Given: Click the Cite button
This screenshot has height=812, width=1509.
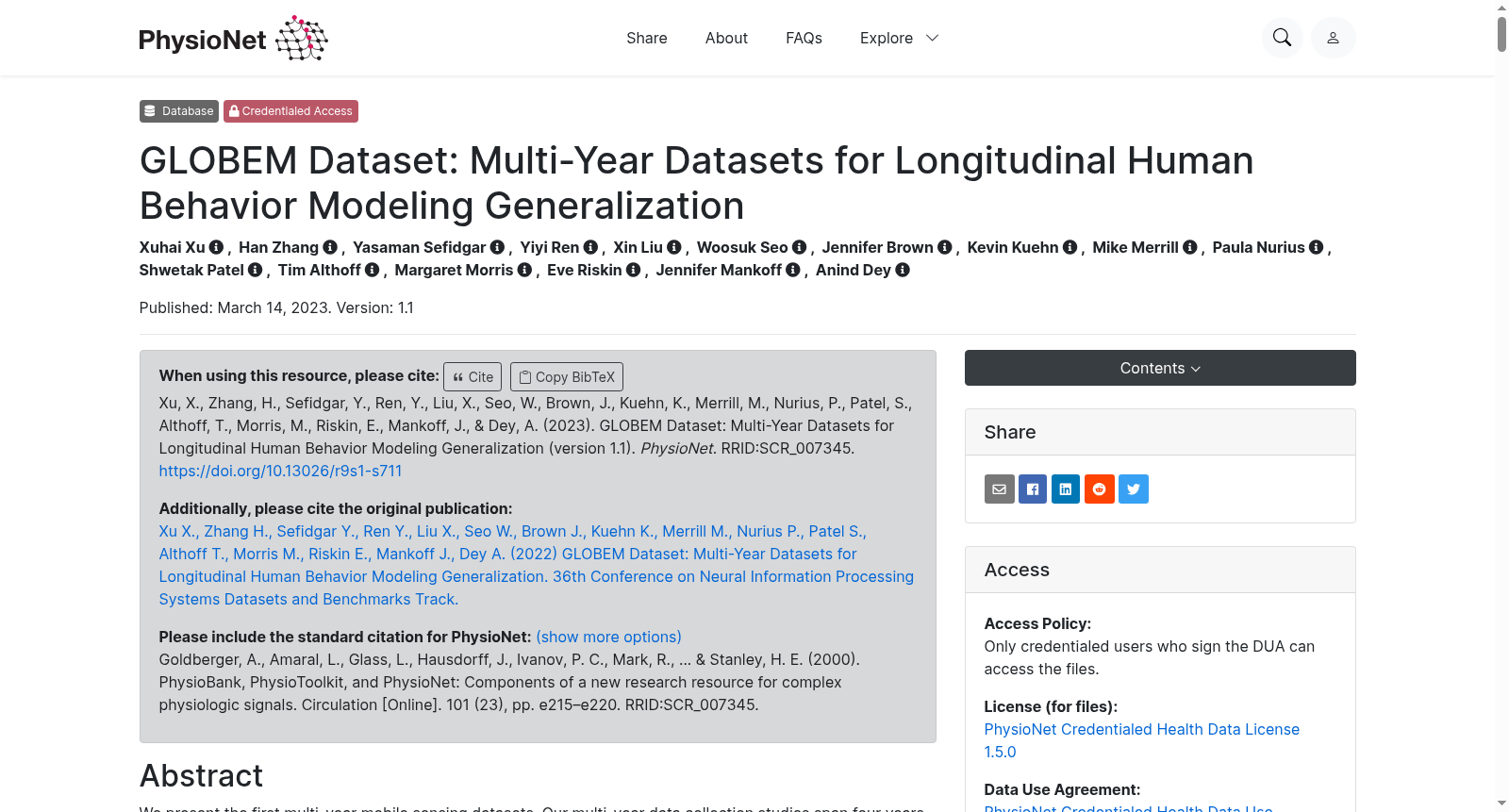Looking at the screenshot, I should [473, 376].
